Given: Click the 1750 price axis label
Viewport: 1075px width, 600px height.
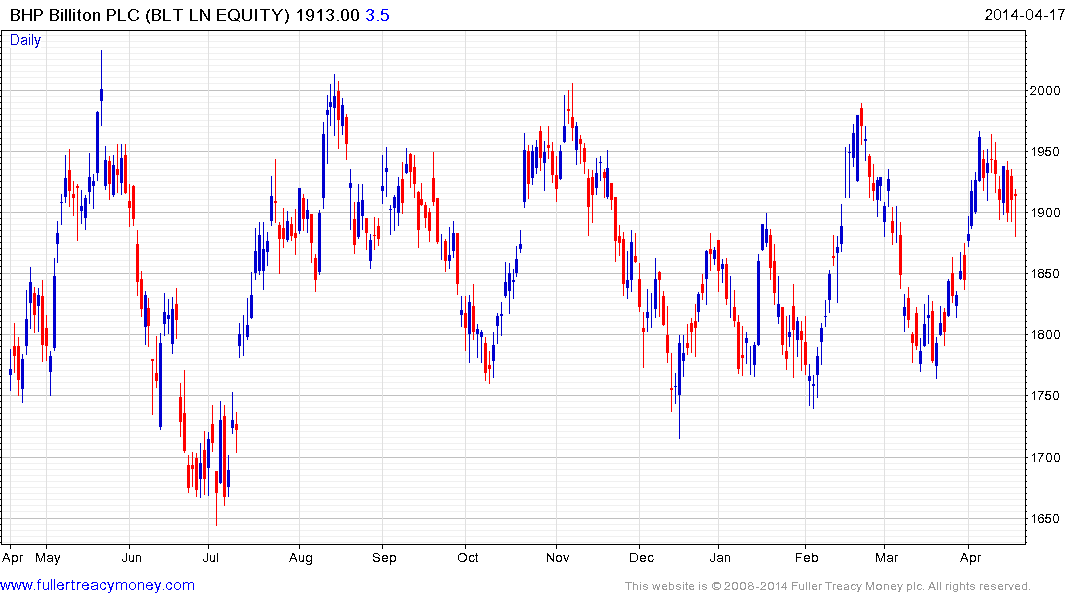Looking at the screenshot, I should click(x=1045, y=396).
